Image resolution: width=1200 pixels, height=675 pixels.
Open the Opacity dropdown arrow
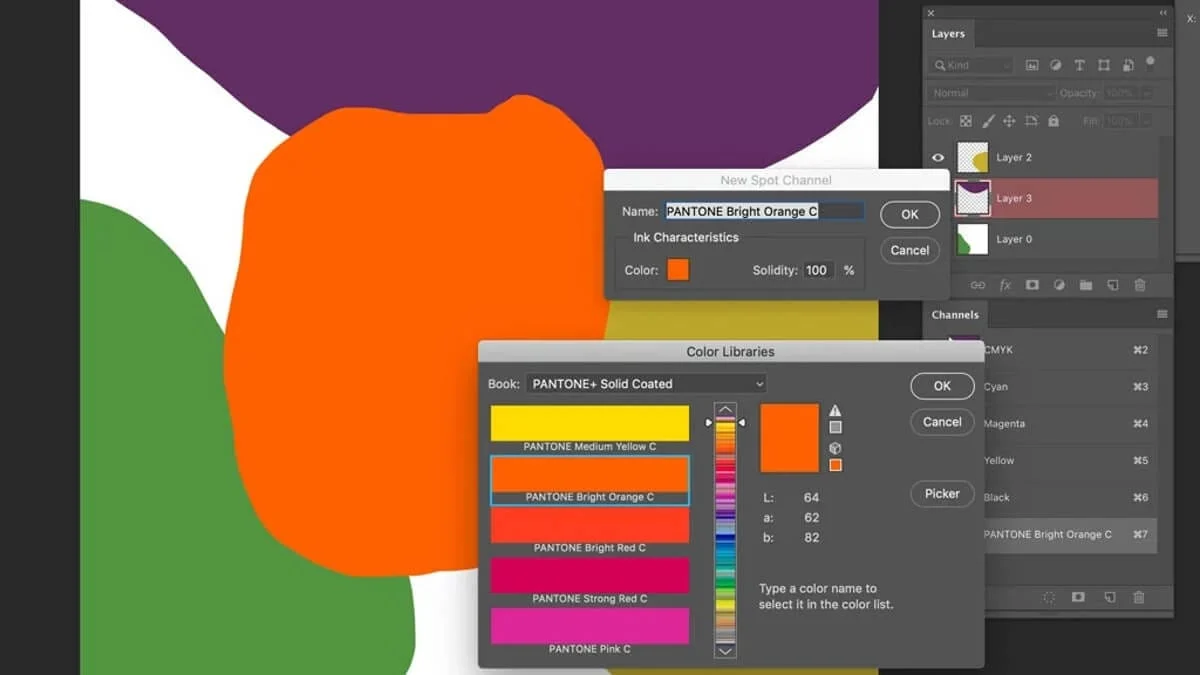1145,93
